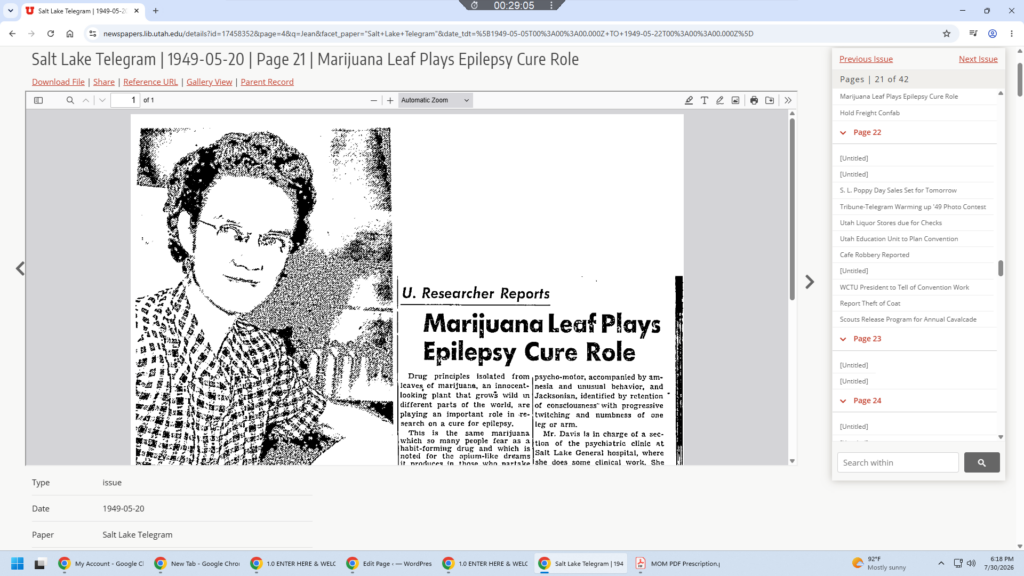Click the search within submit button
The height and width of the screenshot is (576, 1024).
[x=982, y=462]
